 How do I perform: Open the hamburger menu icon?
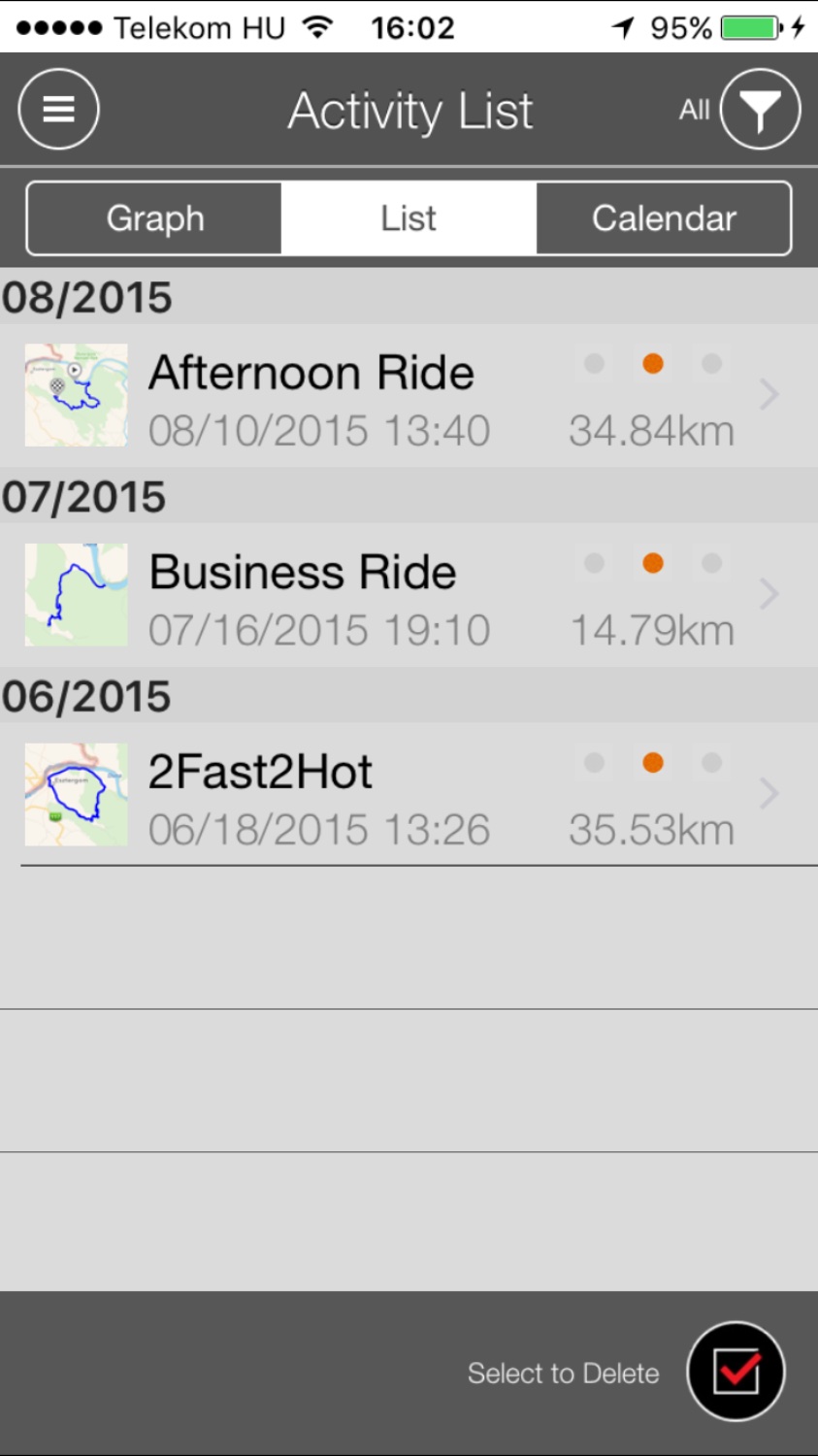click(58, 110)
